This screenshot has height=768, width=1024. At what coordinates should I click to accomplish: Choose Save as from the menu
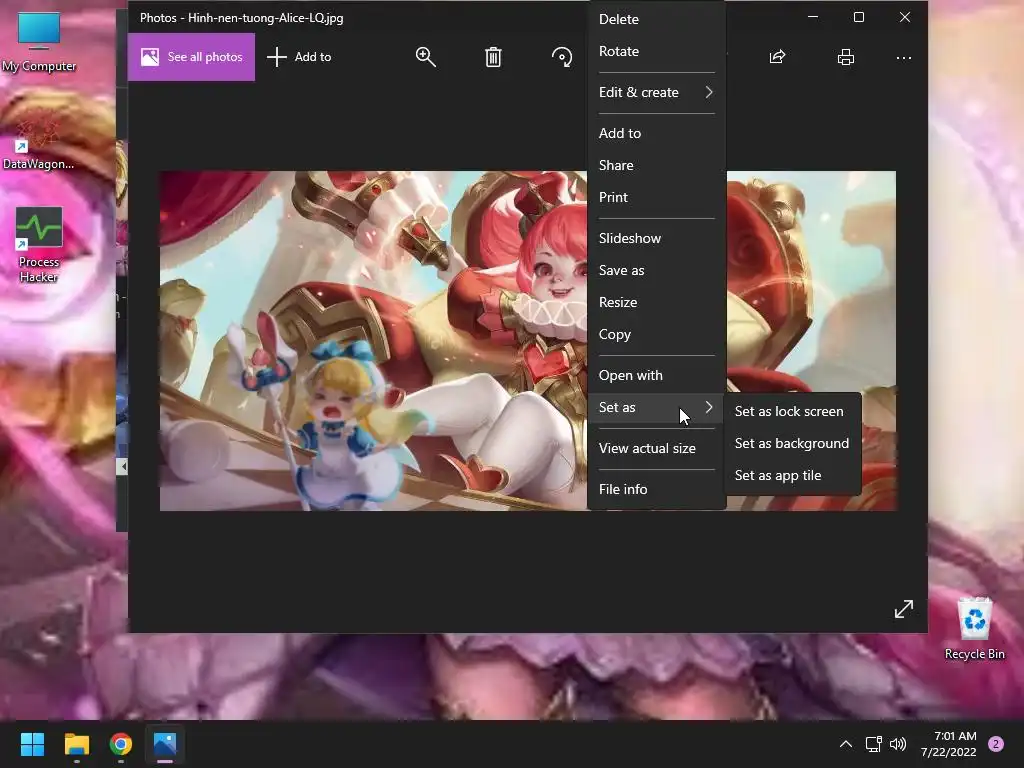click(x=656, y=270)
